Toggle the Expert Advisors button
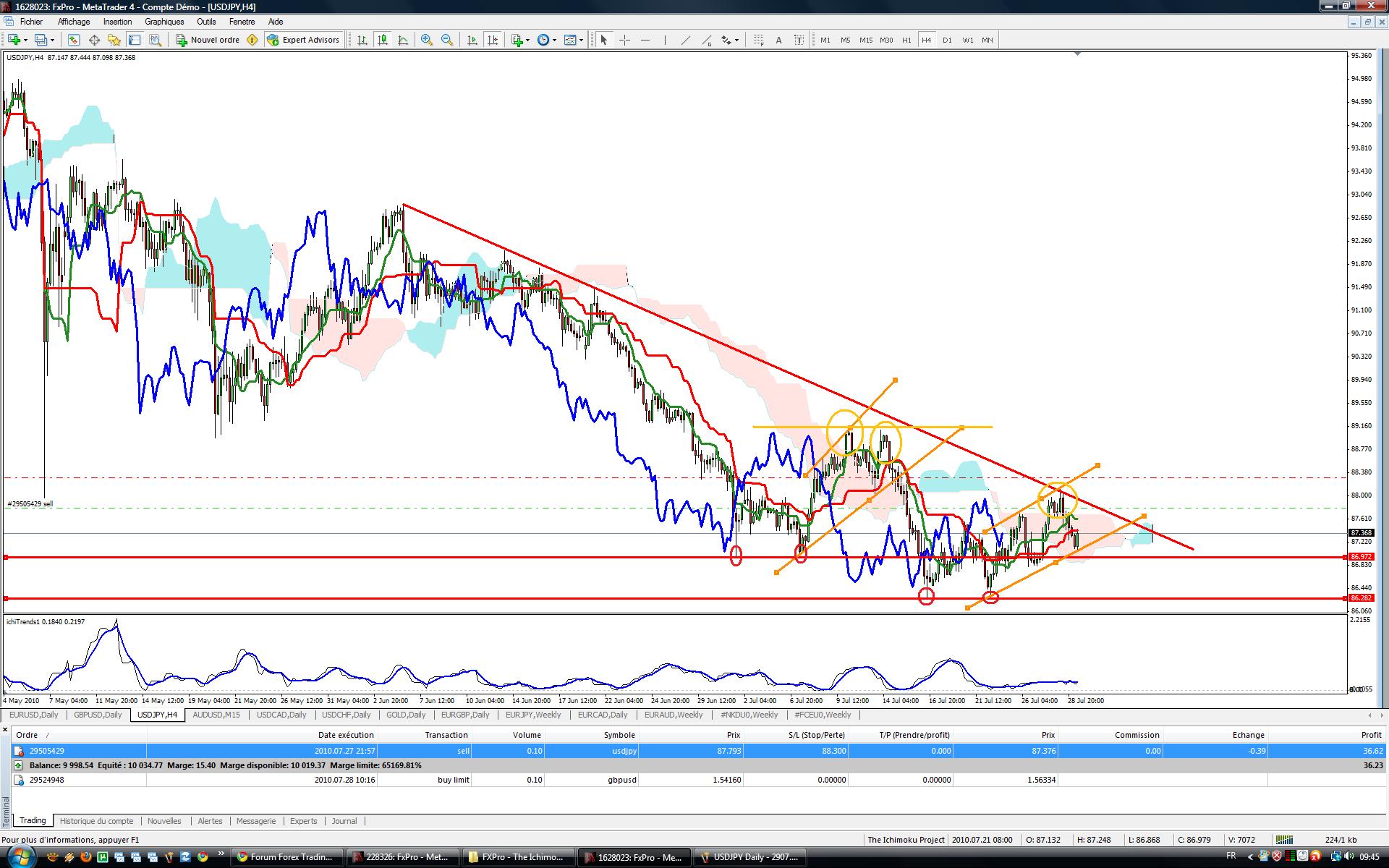The width and height of the screenshot is (1389, 868). pyautogui.click(x=303, y=40)
